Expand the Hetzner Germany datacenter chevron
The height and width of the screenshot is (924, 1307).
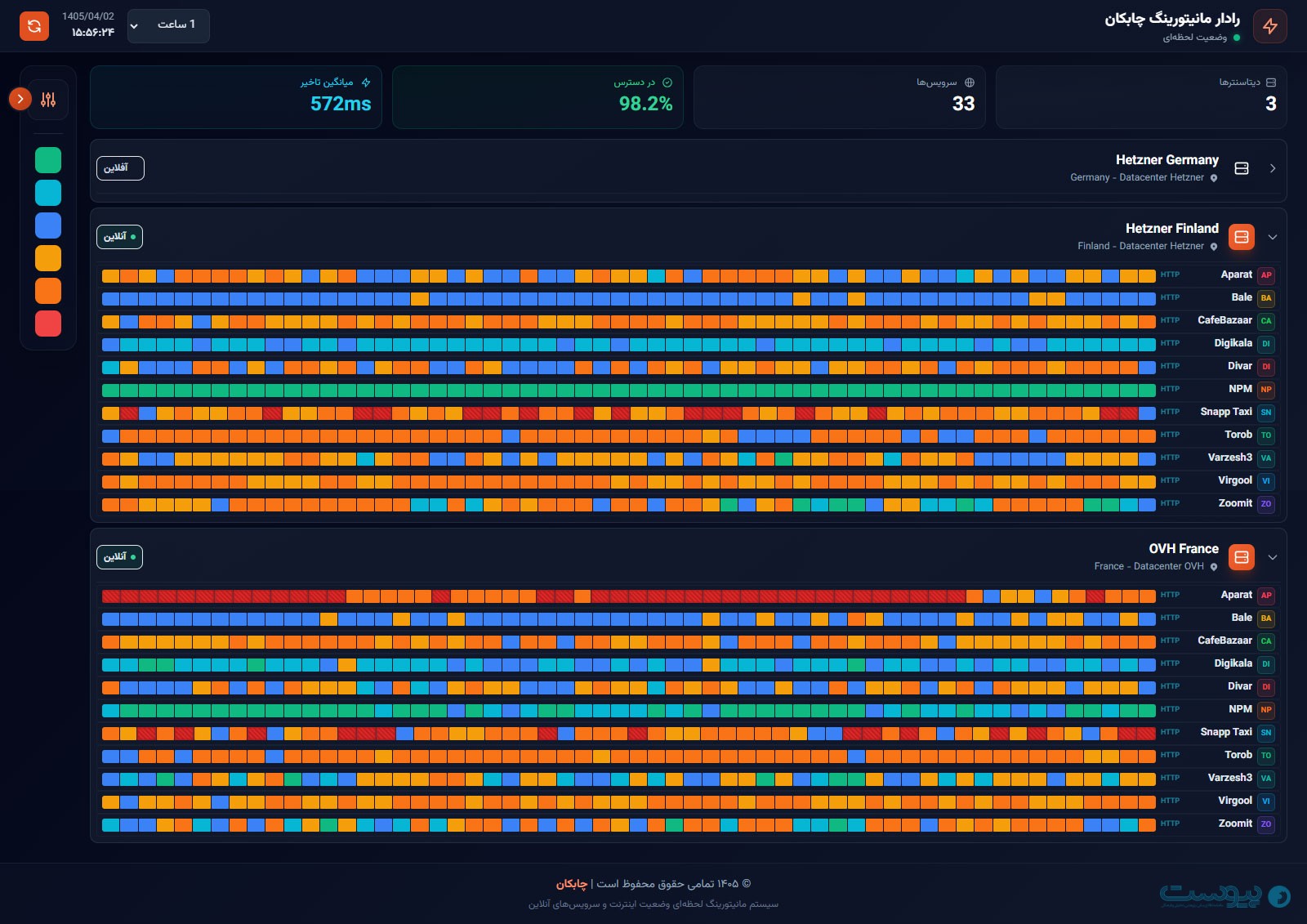tap(1273, 168)
